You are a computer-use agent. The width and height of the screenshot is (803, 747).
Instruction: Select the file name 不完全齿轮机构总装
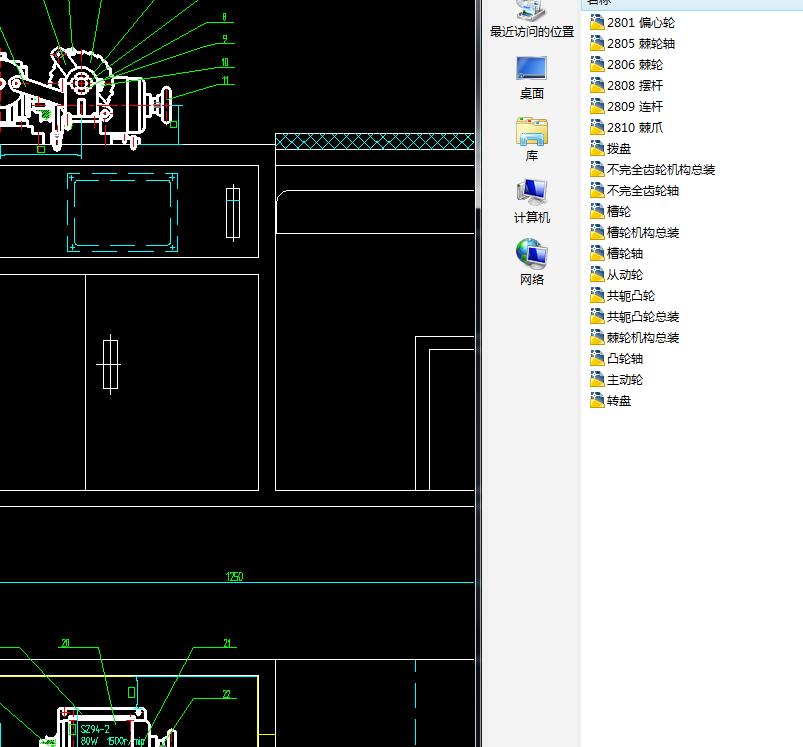point(661,169)
